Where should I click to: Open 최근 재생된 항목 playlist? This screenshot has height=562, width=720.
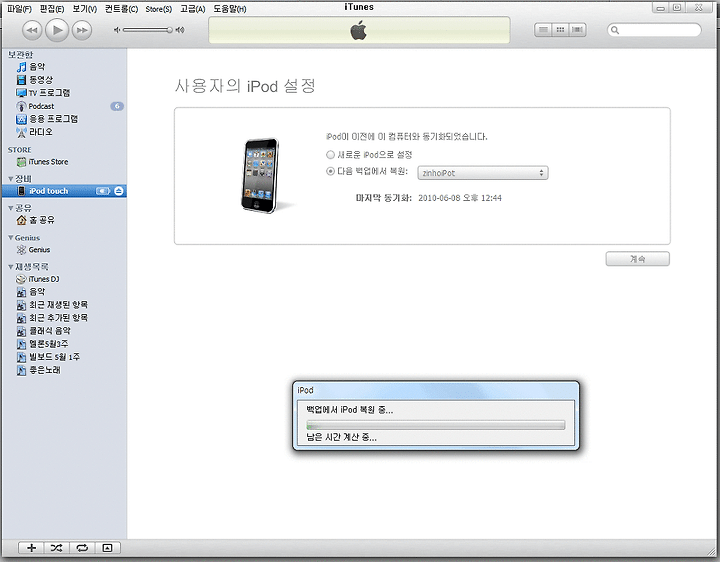(x=64, y=305)
